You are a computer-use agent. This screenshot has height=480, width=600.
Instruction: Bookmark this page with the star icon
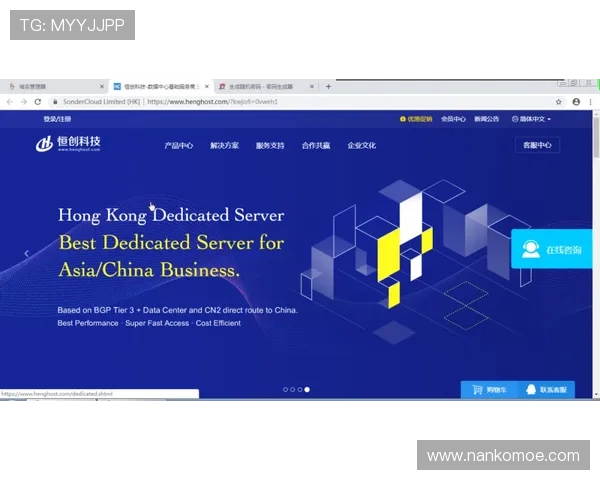[x=559, y=102]
